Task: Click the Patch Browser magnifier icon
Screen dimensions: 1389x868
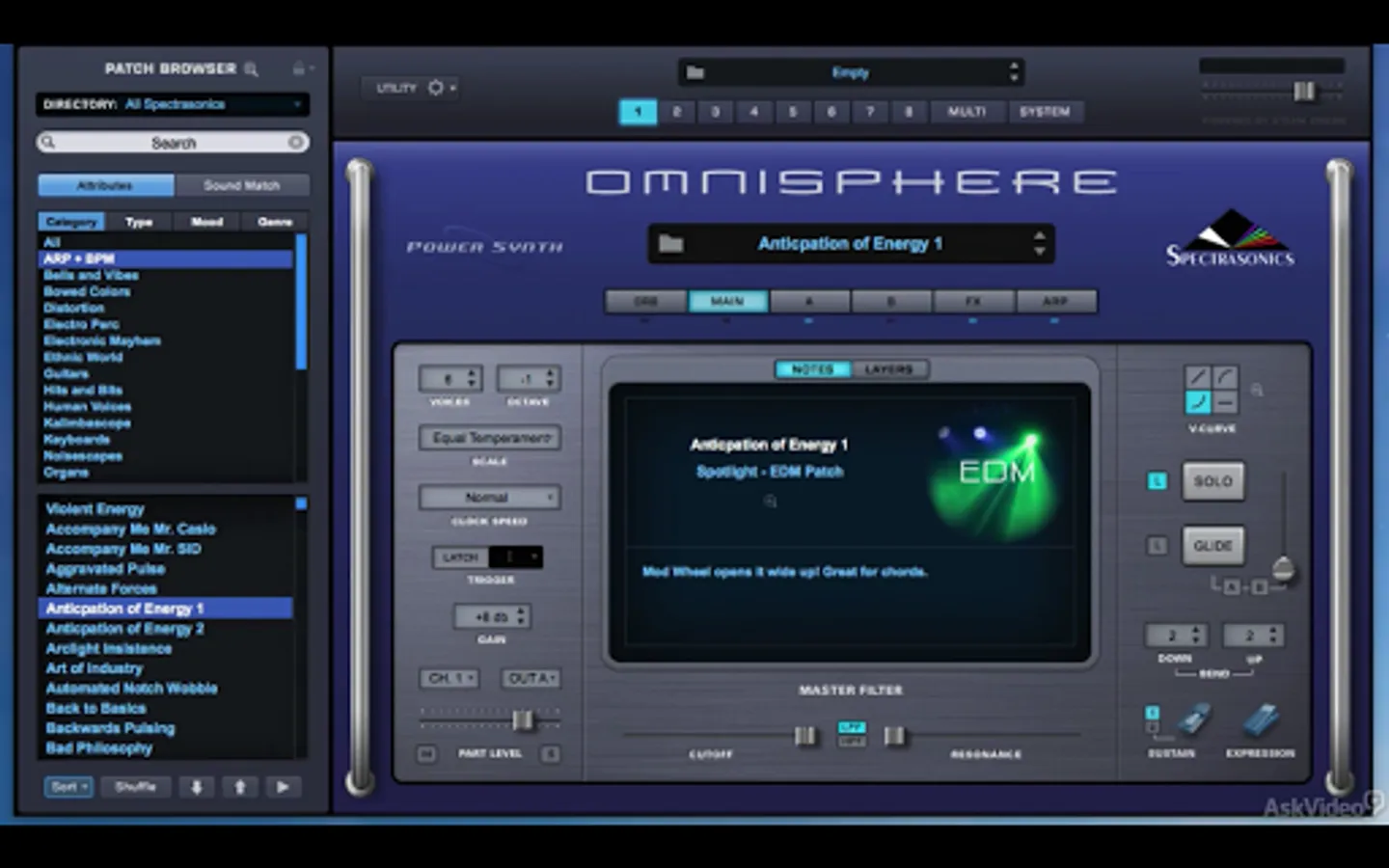Action: pos(252,68)
